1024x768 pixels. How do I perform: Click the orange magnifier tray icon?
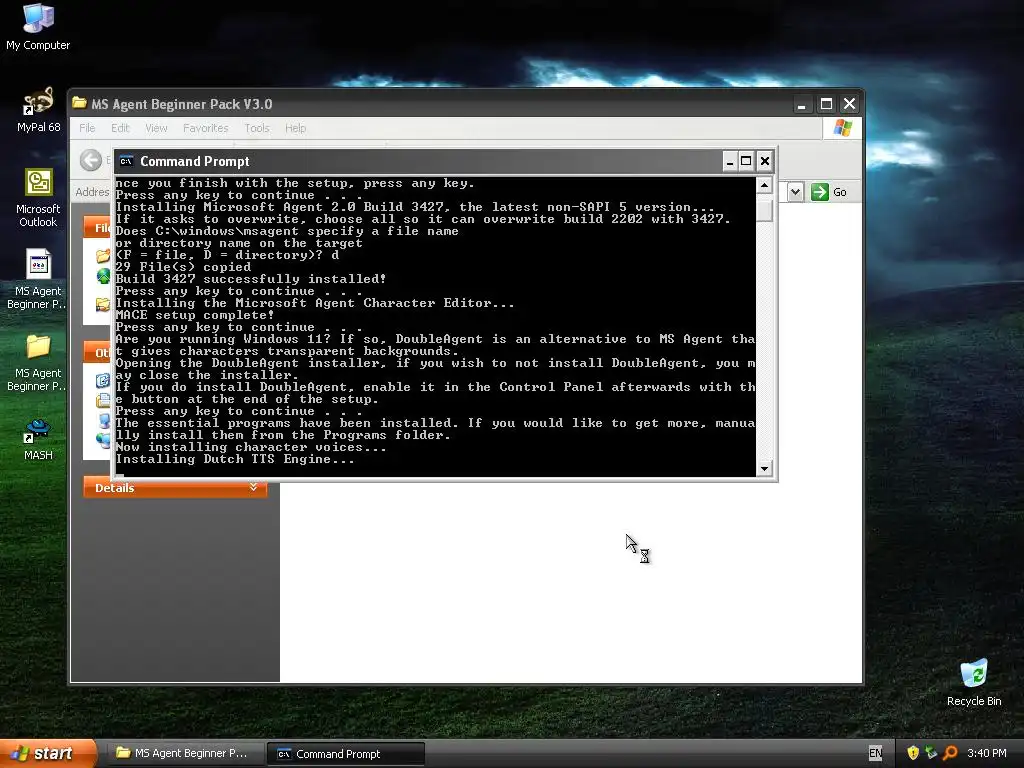950,753
